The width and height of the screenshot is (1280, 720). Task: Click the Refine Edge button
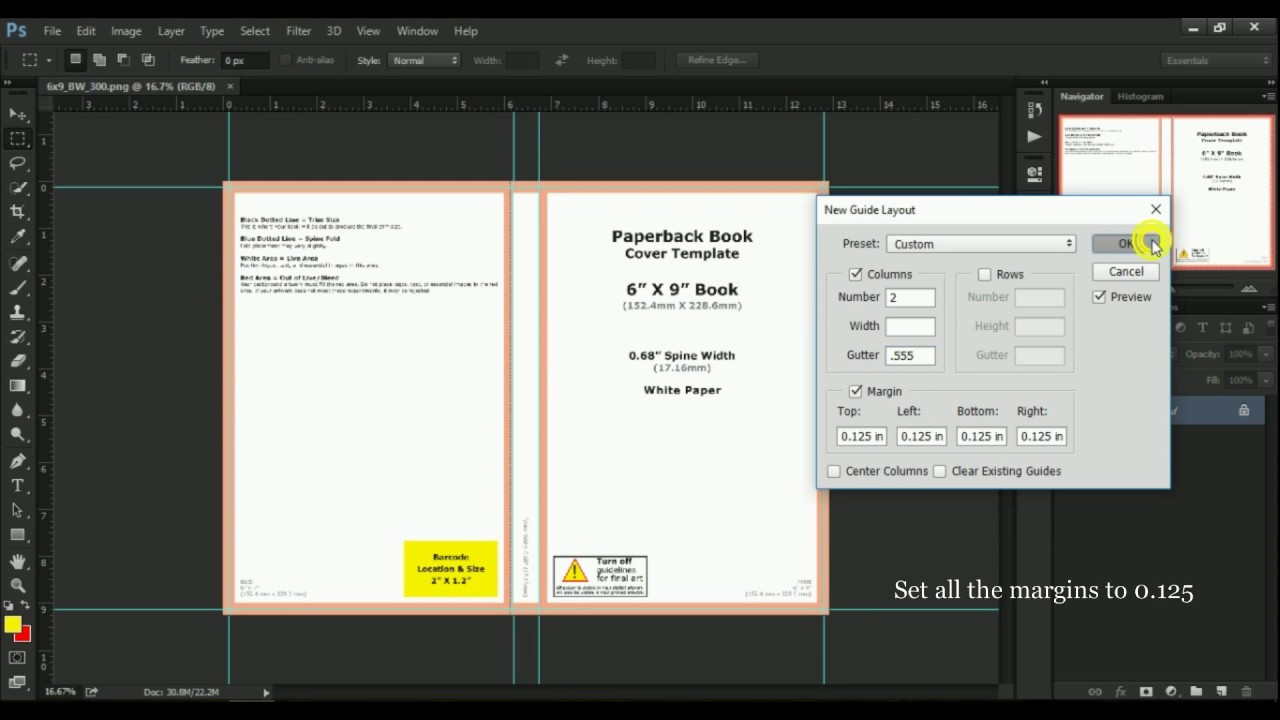point(718,60)
